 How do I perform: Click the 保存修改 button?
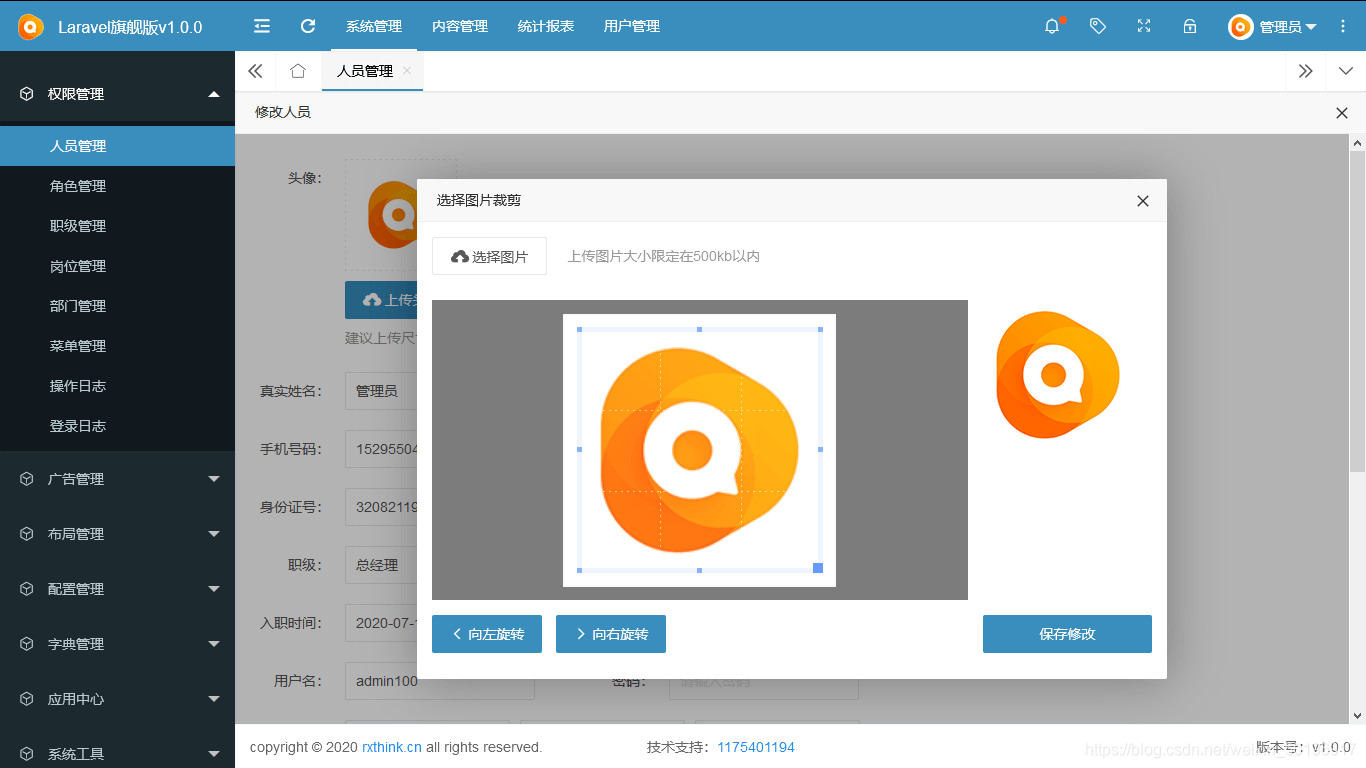click(x=1067, y=634)
